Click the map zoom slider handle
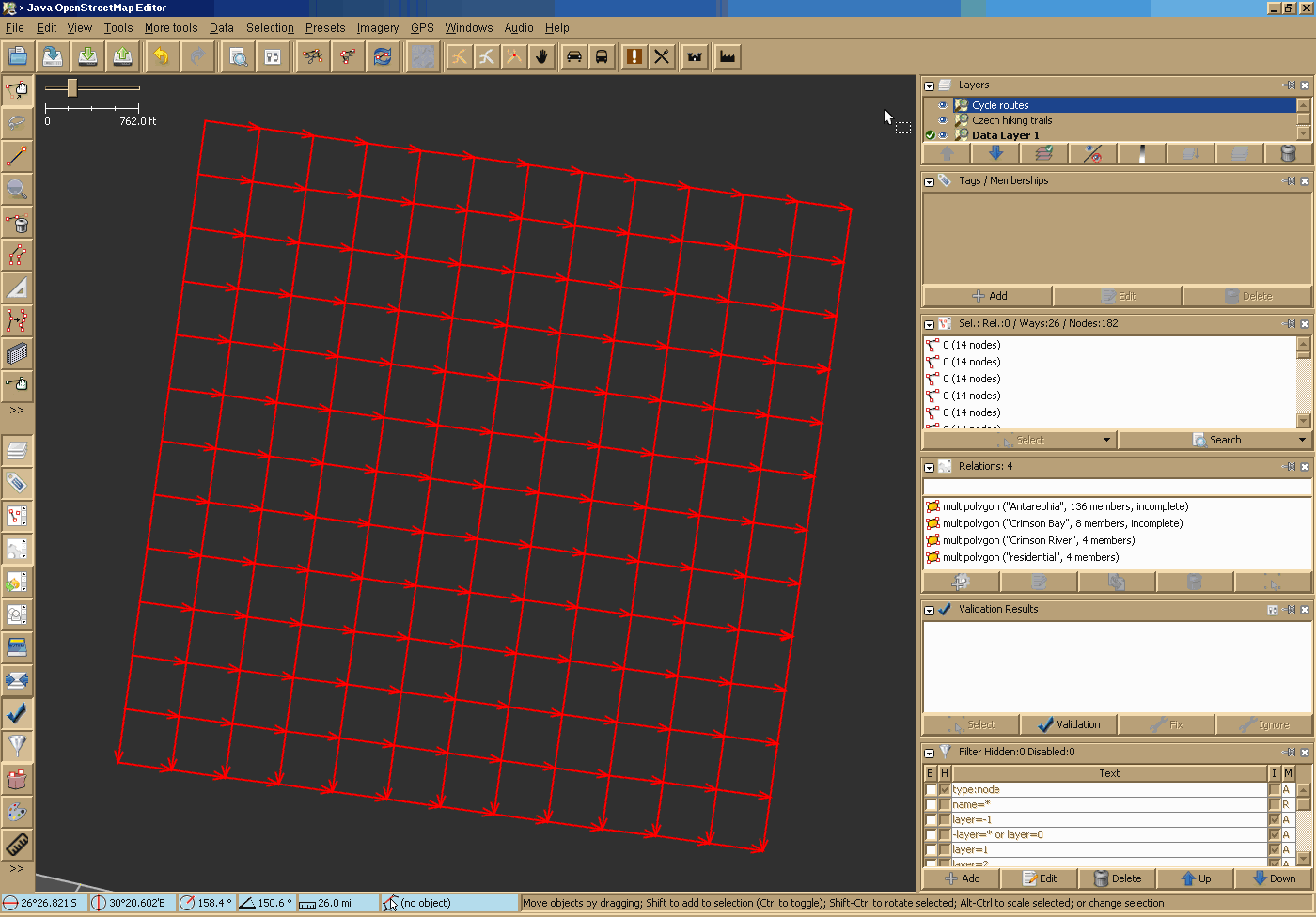The image size is (1316, 917). tap(72, 88)
